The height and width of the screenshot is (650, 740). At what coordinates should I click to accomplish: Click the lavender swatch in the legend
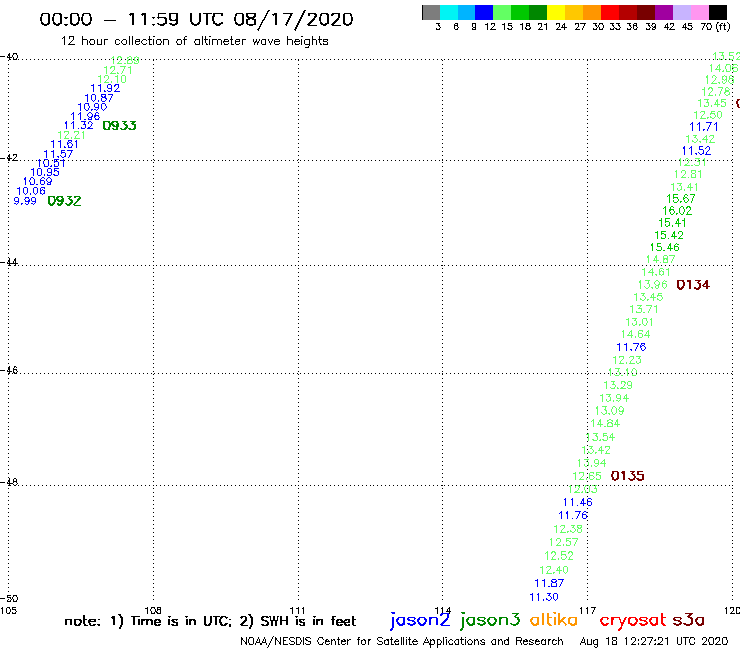(681, 13)
